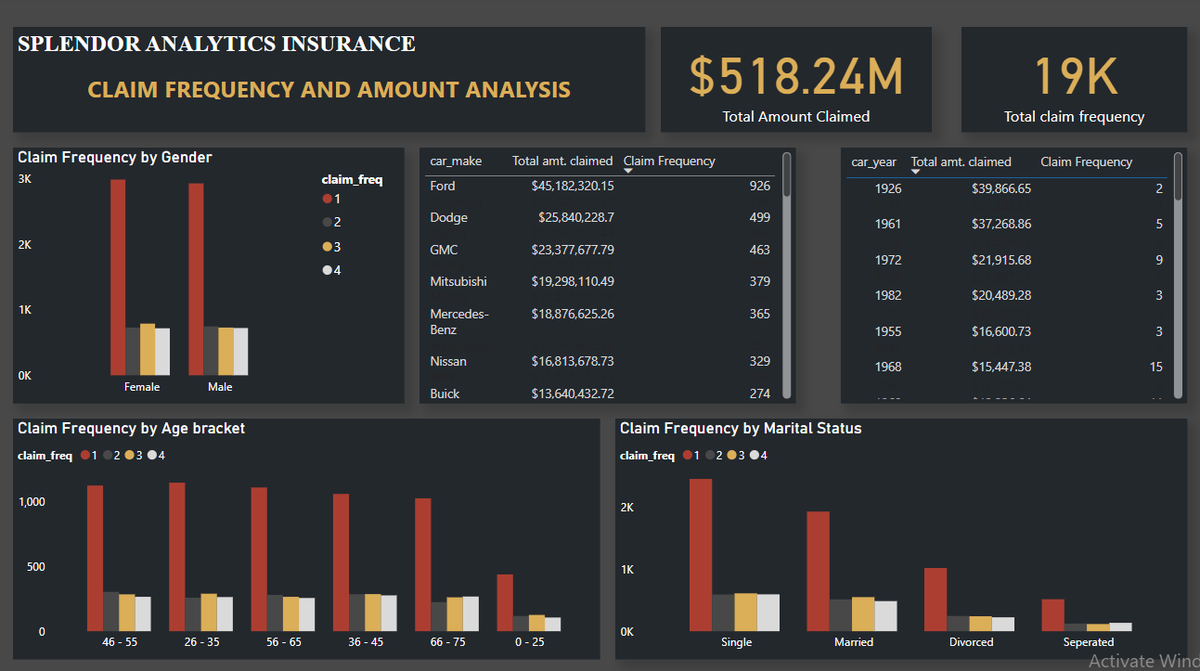1200x671 pixels.
Task: Select the Buick cell
Action: 445,394
